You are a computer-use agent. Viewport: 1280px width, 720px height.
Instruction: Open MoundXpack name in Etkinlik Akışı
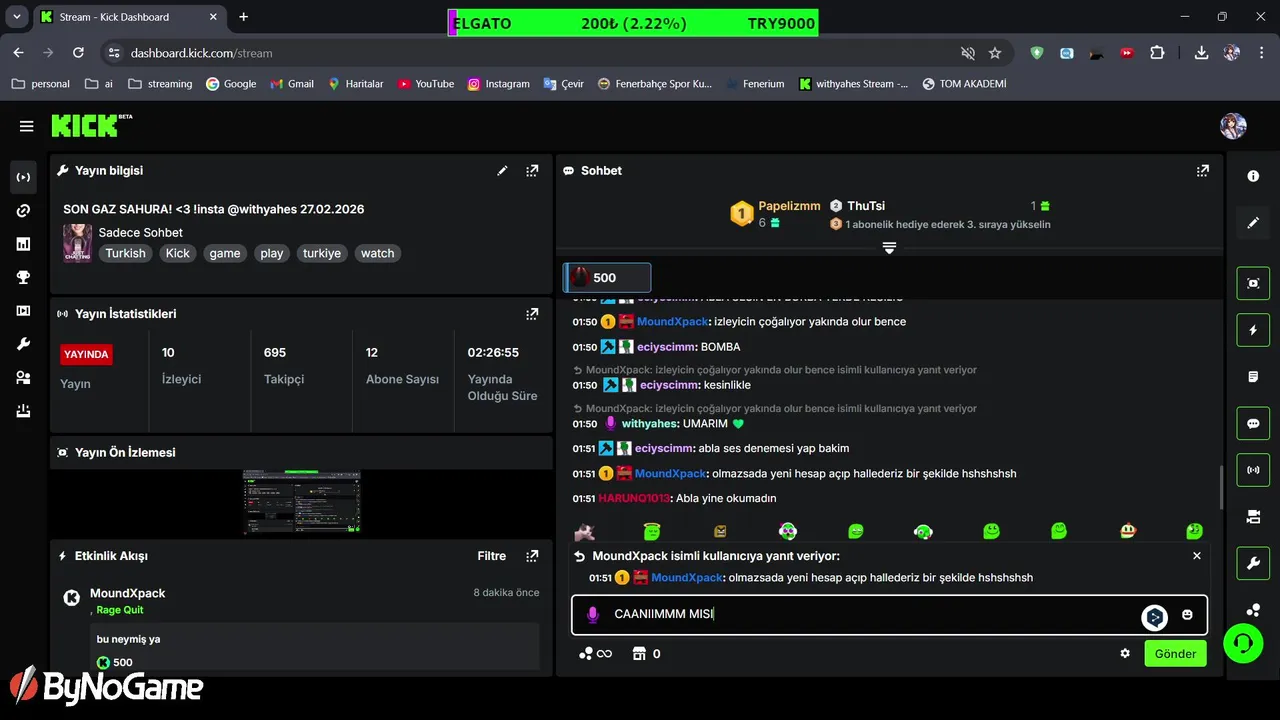[x=127, y=593]
